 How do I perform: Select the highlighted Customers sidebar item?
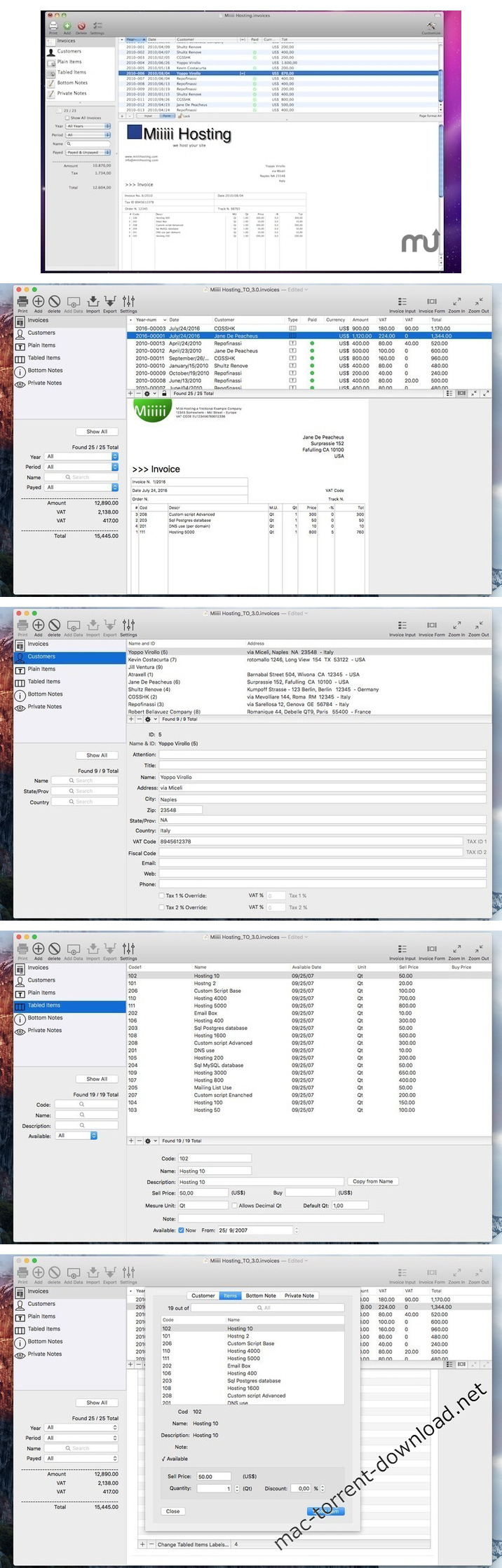pyautogui.click(x=69, y=656)
